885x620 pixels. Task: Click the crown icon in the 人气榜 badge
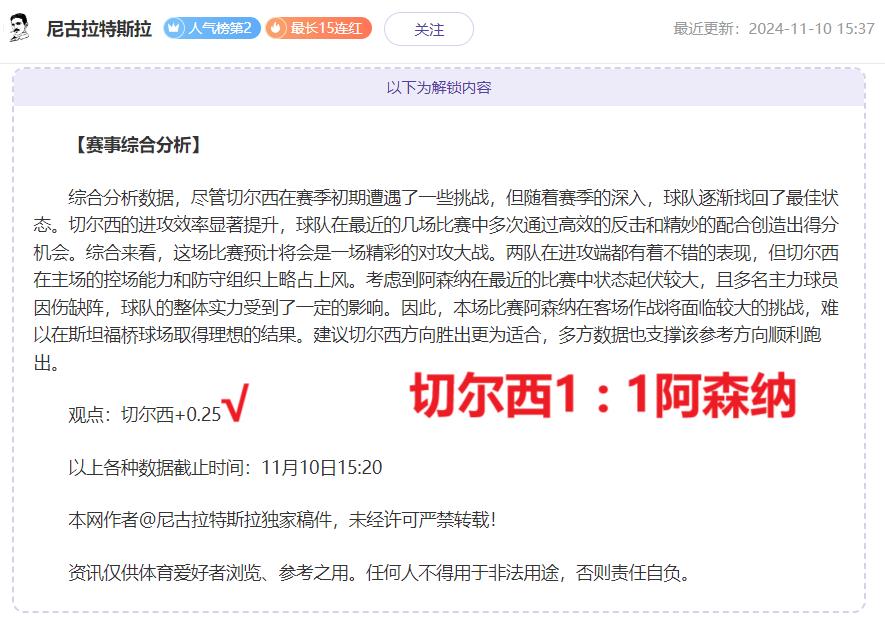point(174,28)
